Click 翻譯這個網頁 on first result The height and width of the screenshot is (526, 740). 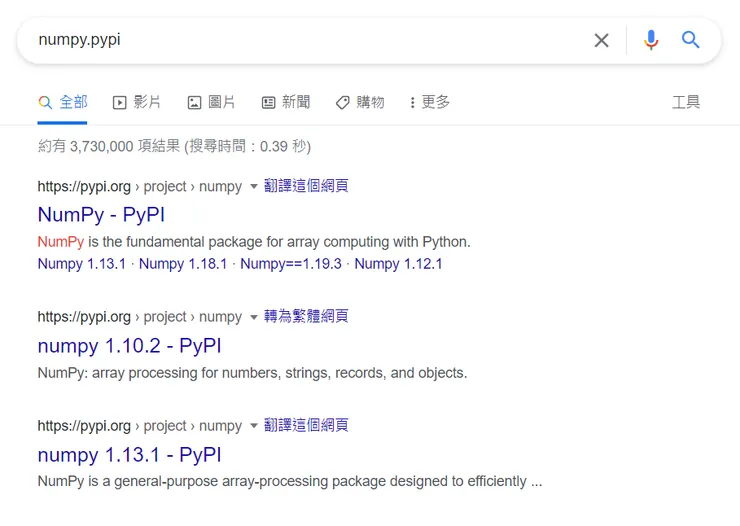306,185
